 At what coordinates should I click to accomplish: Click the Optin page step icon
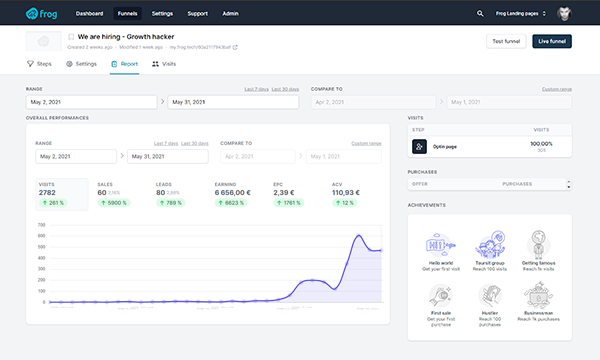(x=419, y=147)
